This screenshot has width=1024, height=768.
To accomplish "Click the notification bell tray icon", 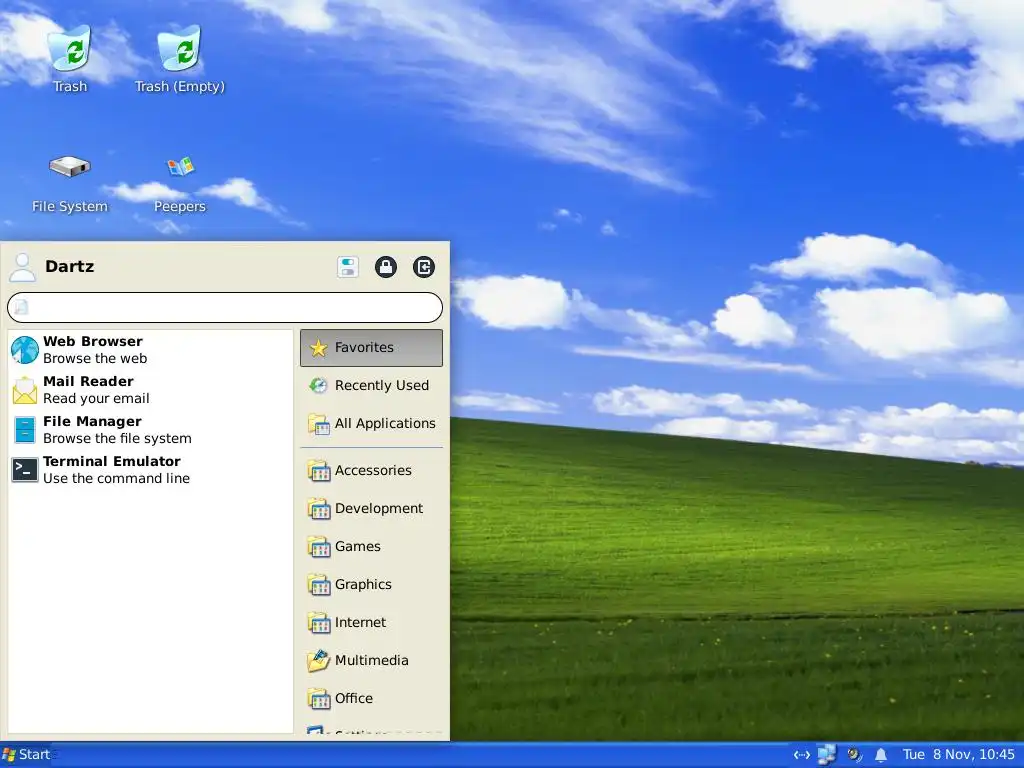I will pyautogui.click(x=881, y=755).
